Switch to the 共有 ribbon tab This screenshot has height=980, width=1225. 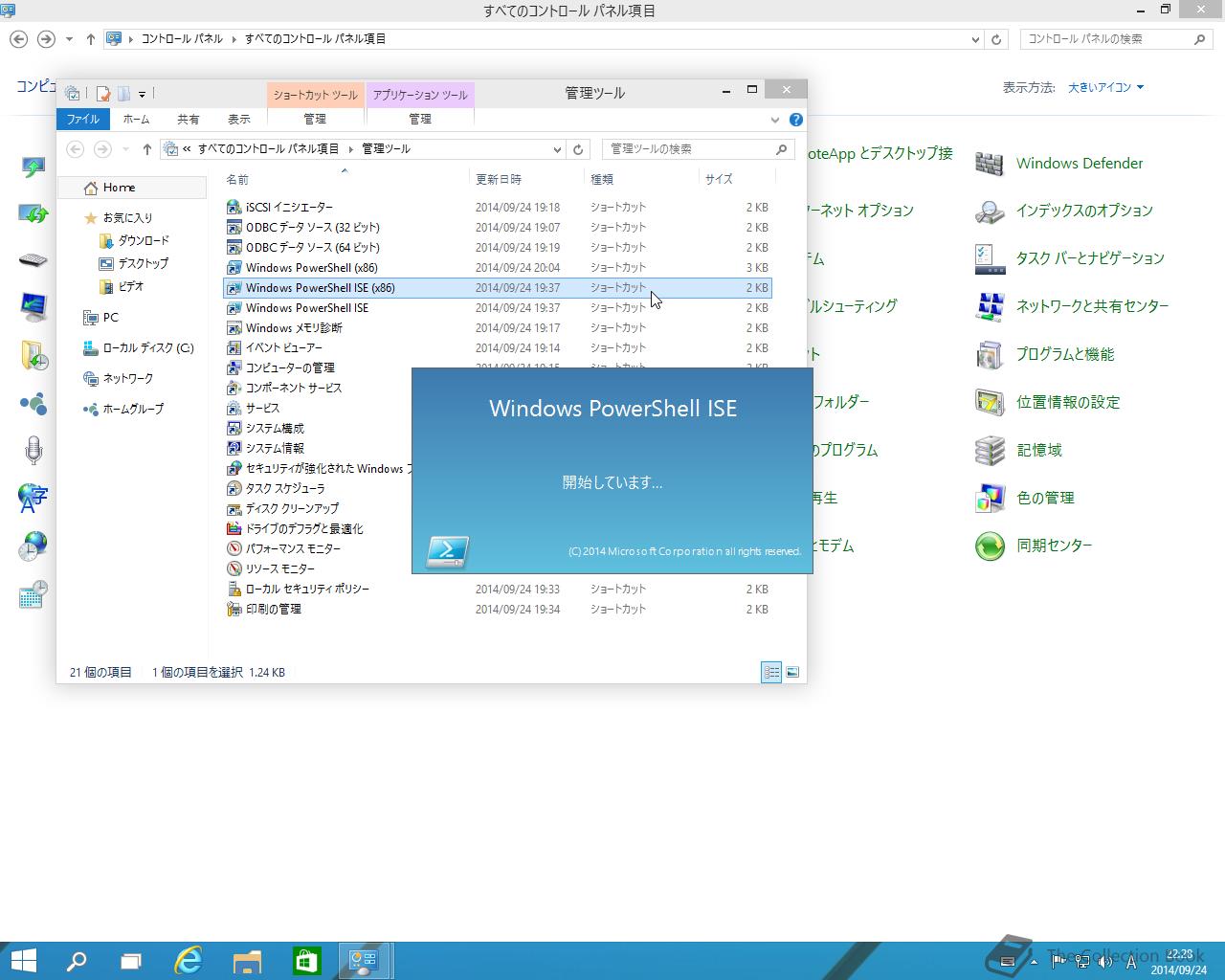point(188,119)
